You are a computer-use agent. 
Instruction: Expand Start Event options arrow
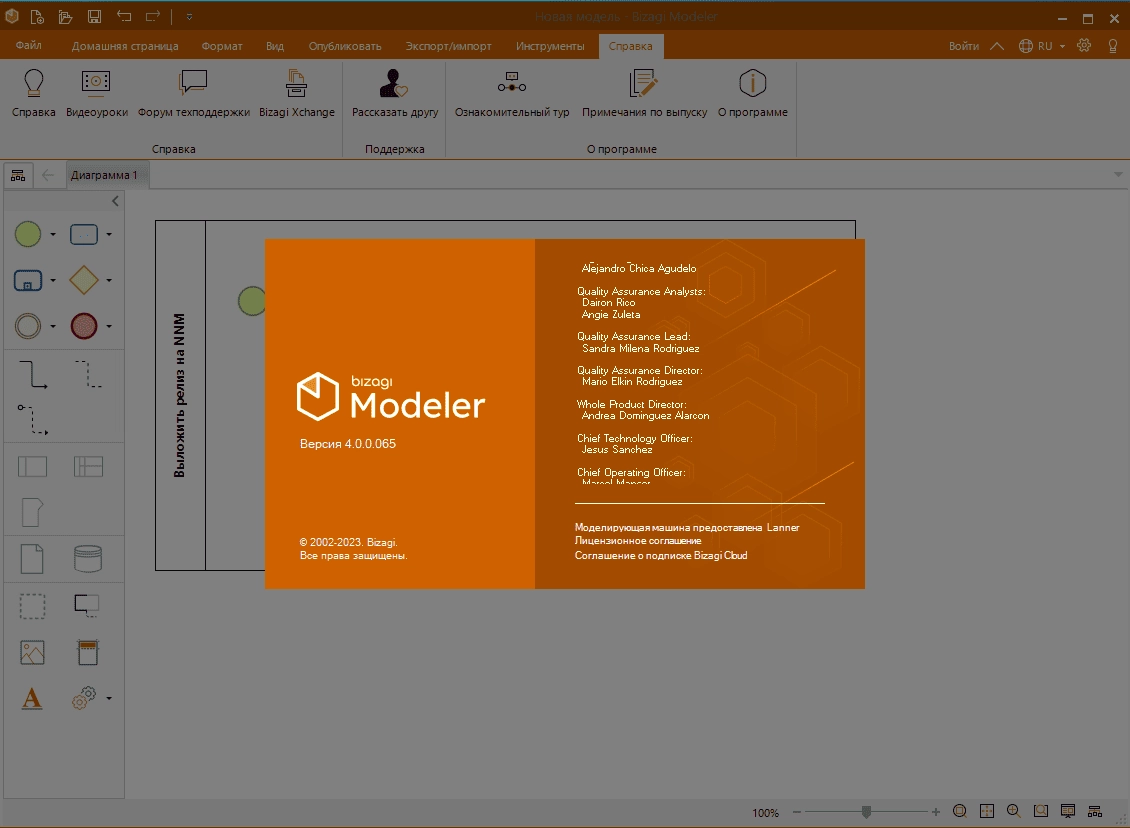coord(53,234)
